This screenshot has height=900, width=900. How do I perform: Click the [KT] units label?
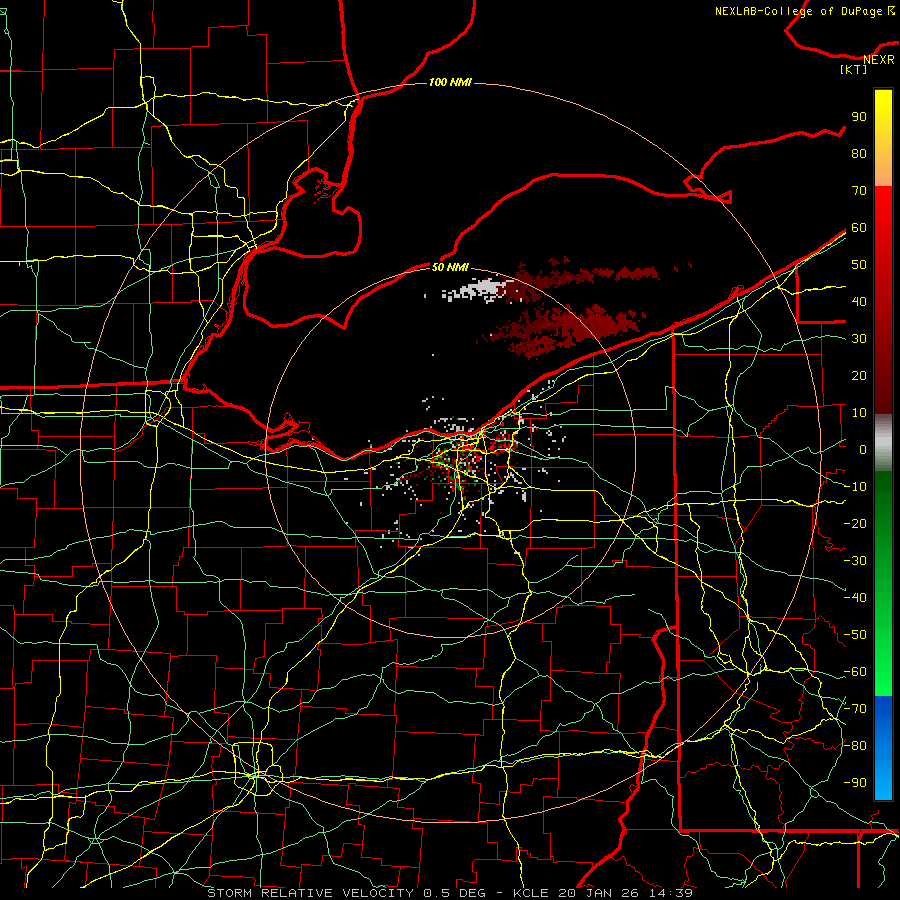[854, 69]
